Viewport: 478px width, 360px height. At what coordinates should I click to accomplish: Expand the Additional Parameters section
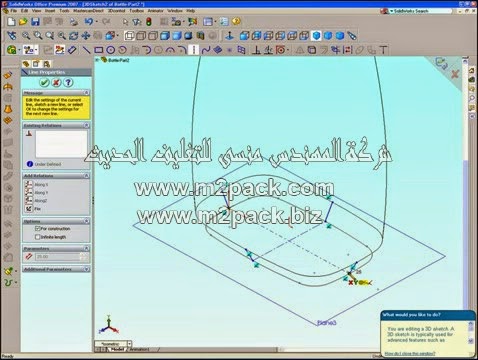[86, 269]
